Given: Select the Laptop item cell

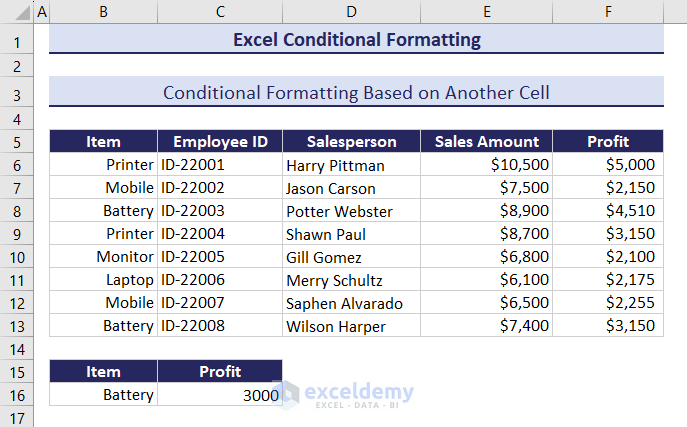Looking at the screenshot, I should pos(103,280).
